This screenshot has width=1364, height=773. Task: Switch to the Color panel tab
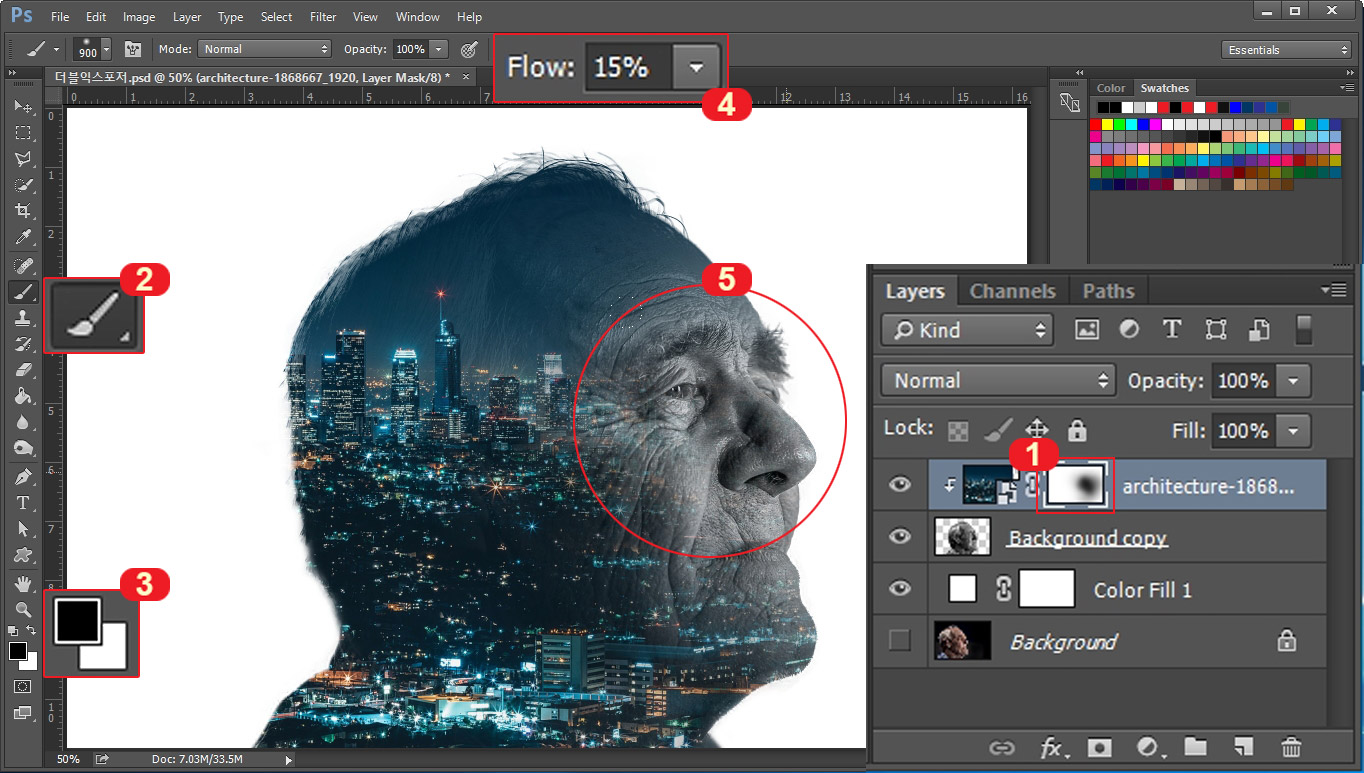[x=1111, y=88]
